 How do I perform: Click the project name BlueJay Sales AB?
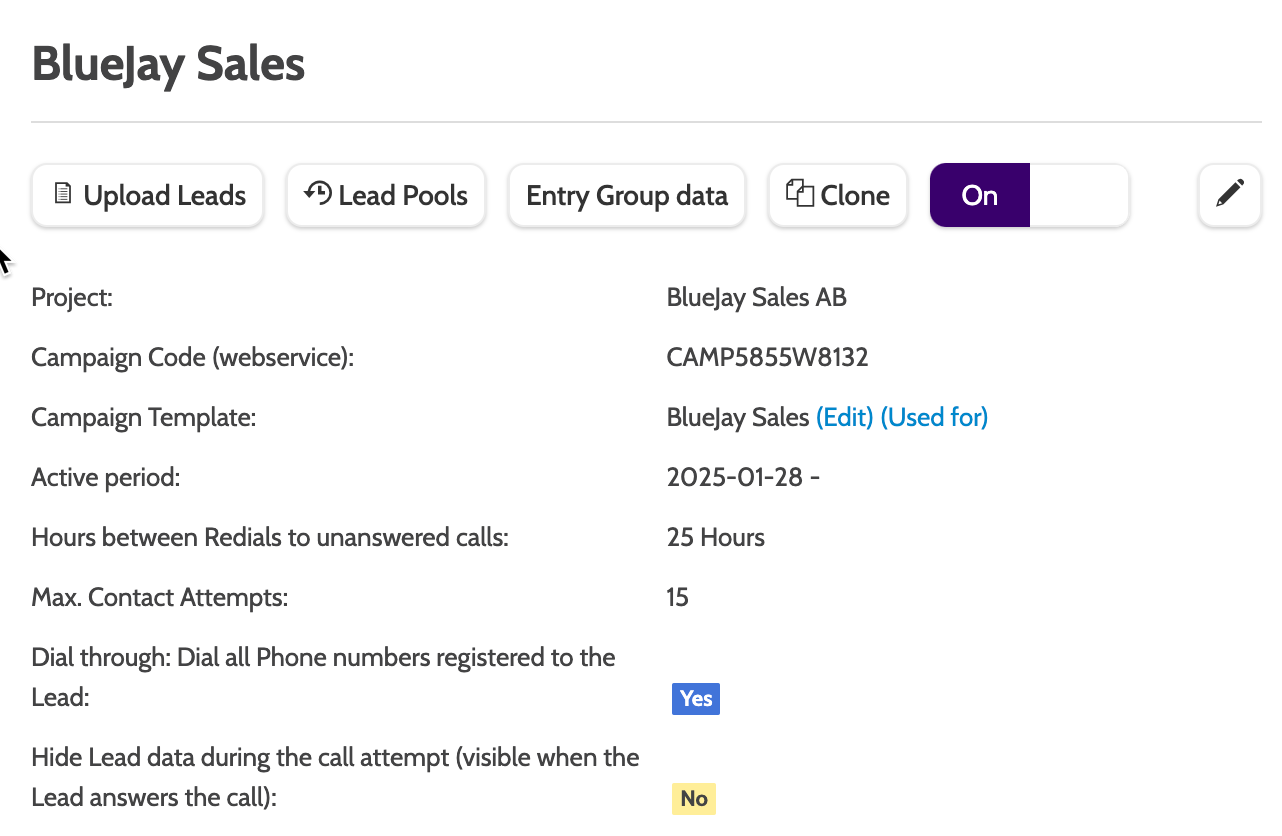(x=756, y=297)
